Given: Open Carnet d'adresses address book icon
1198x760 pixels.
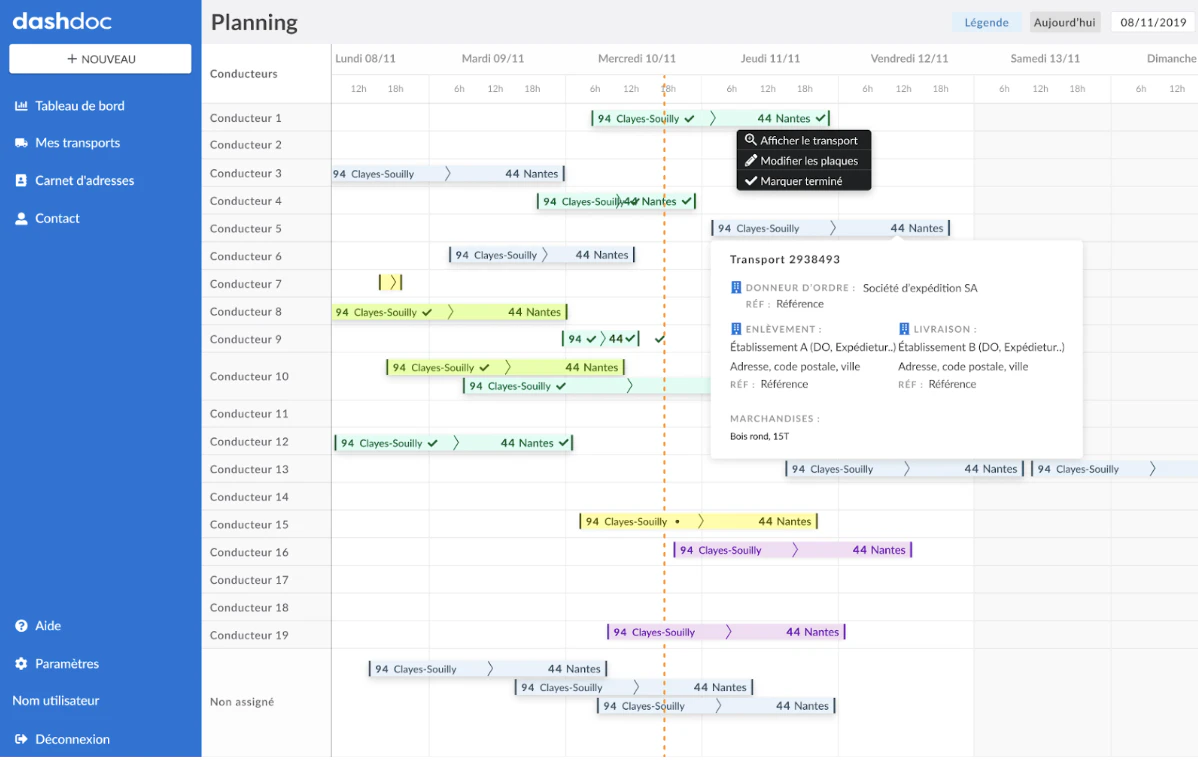Looking at the screenshot, I should point(21,180).
